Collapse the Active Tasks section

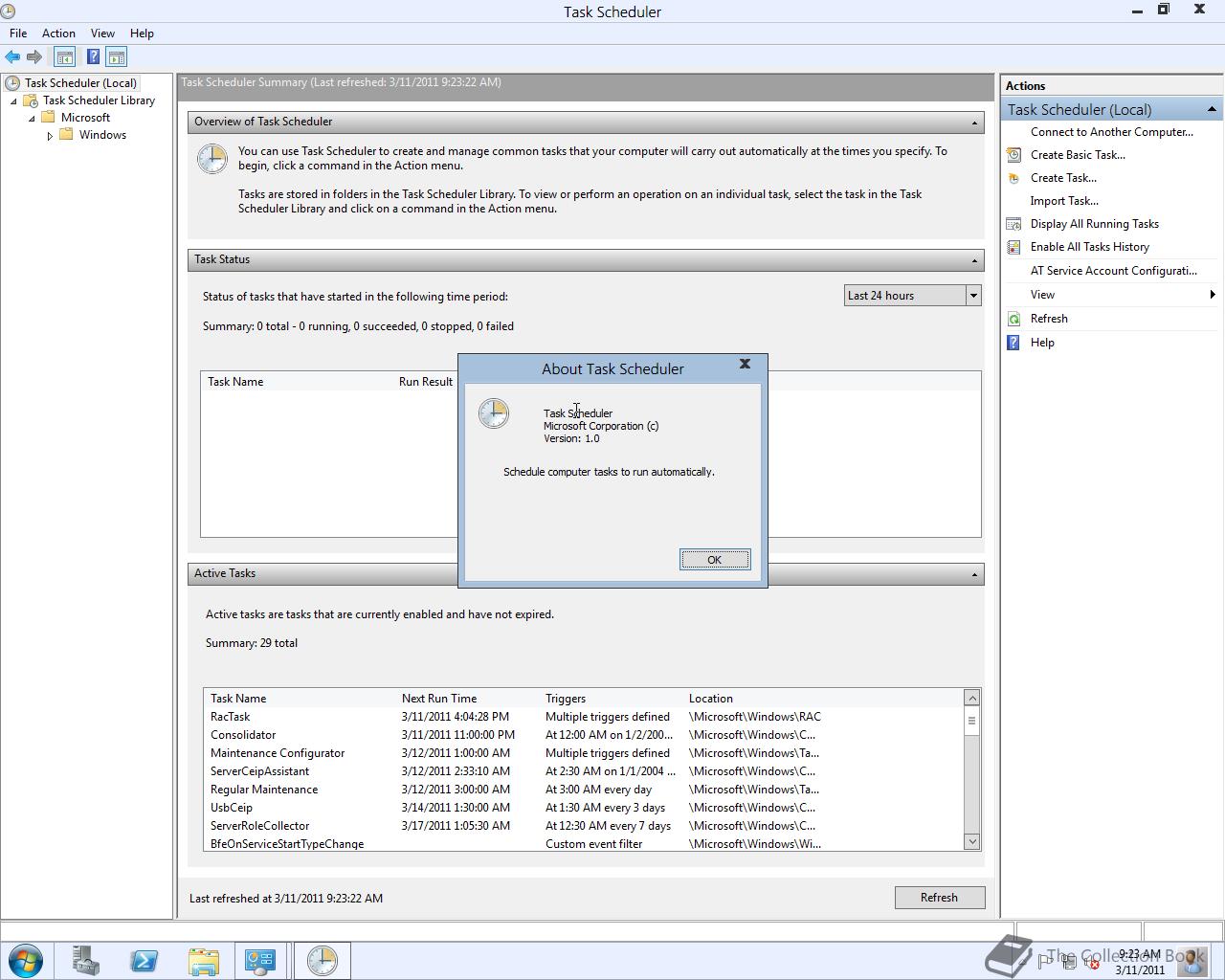click(x=975, y=574)
